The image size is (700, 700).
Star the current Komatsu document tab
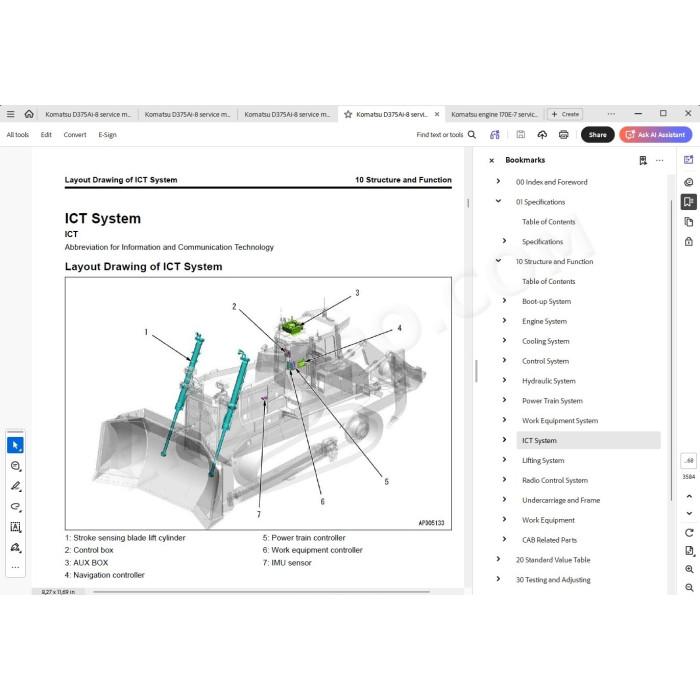point(348,115)
